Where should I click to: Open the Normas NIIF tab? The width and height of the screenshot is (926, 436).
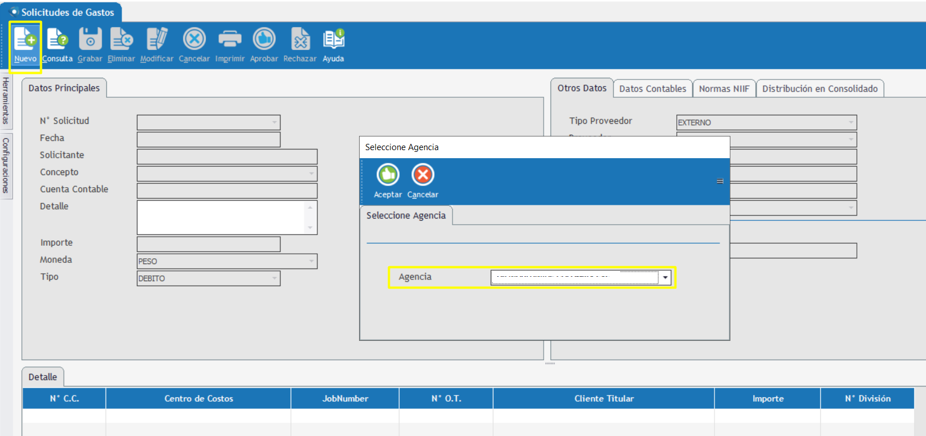(x=724, y=89)
